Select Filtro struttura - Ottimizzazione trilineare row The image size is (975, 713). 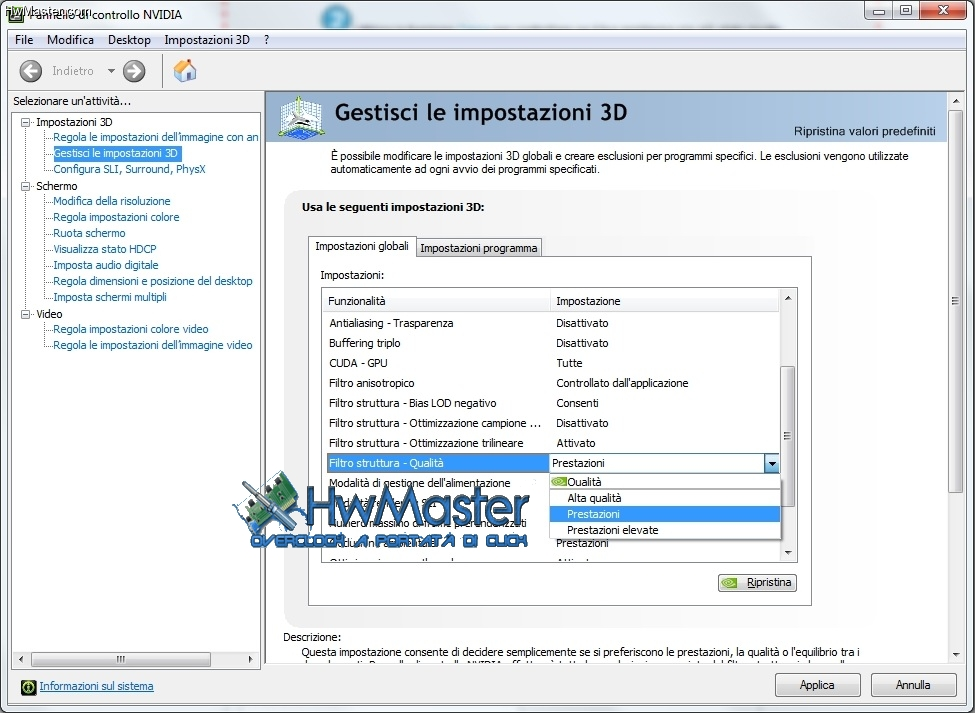click(x=552, y=443)
